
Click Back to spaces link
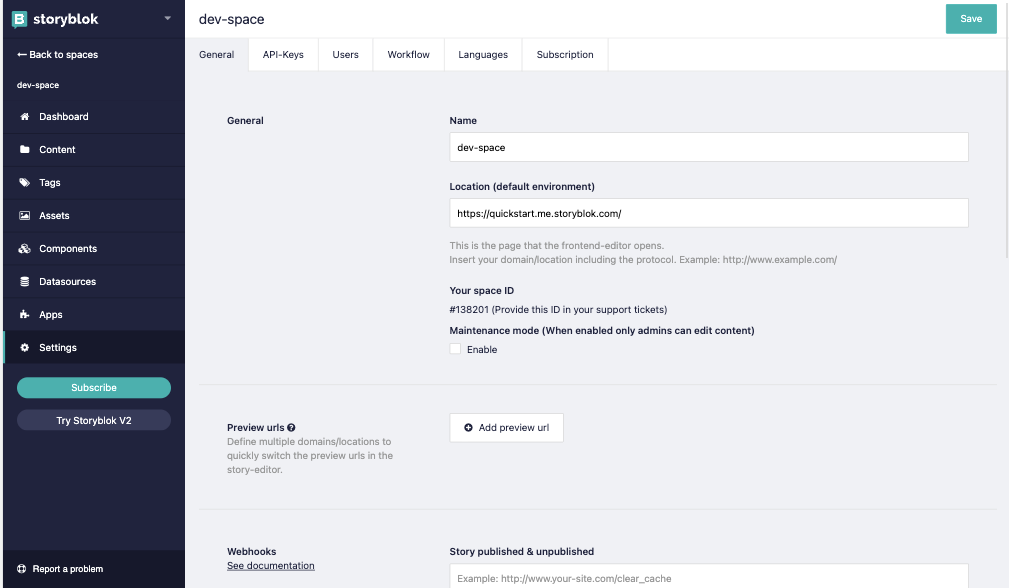(58, 55)
